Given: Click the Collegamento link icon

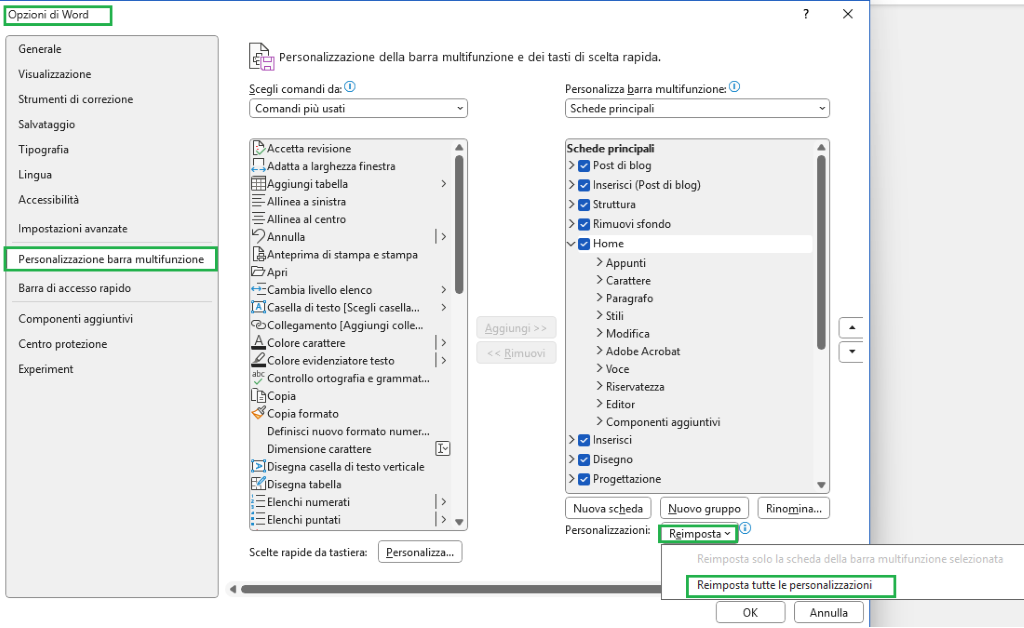Looking at the screenshot, I should (x=259, y=324).
